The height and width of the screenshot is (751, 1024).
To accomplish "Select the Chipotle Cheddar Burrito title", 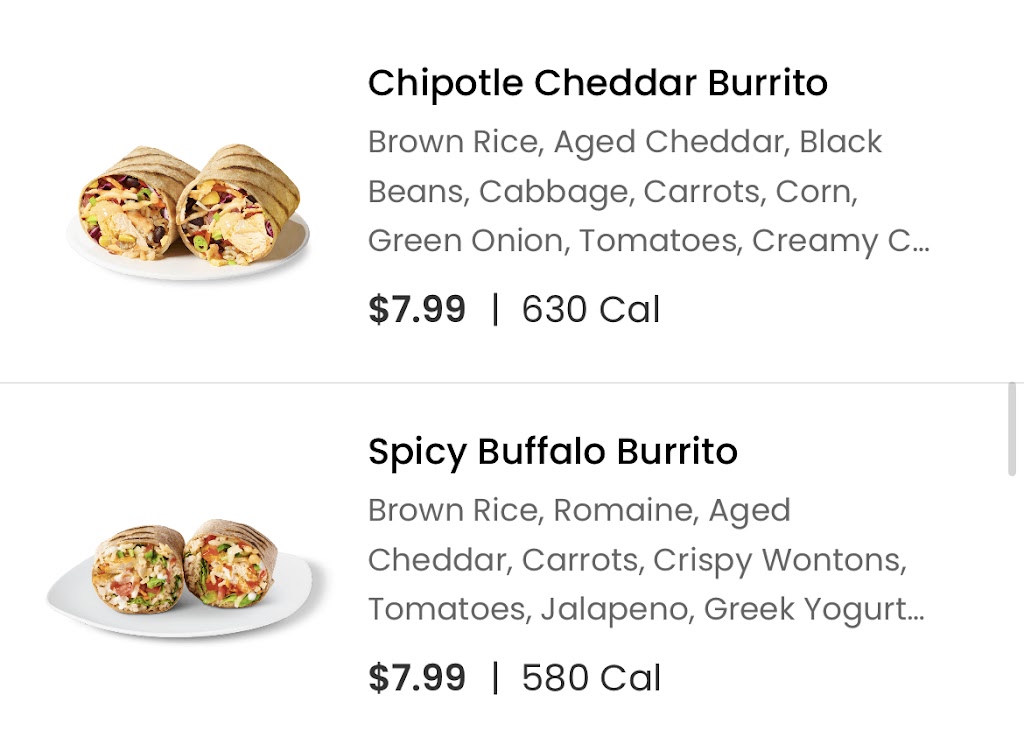I will 598,83.
